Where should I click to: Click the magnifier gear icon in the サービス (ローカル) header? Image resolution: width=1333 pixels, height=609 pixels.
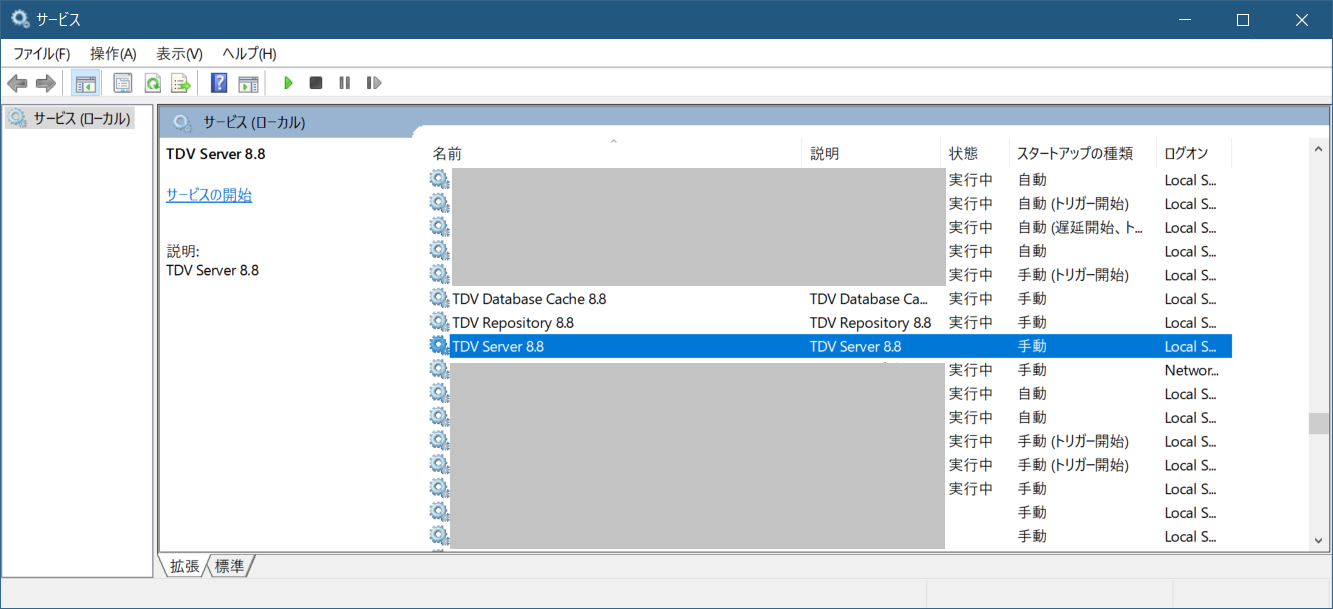(182, 123)
